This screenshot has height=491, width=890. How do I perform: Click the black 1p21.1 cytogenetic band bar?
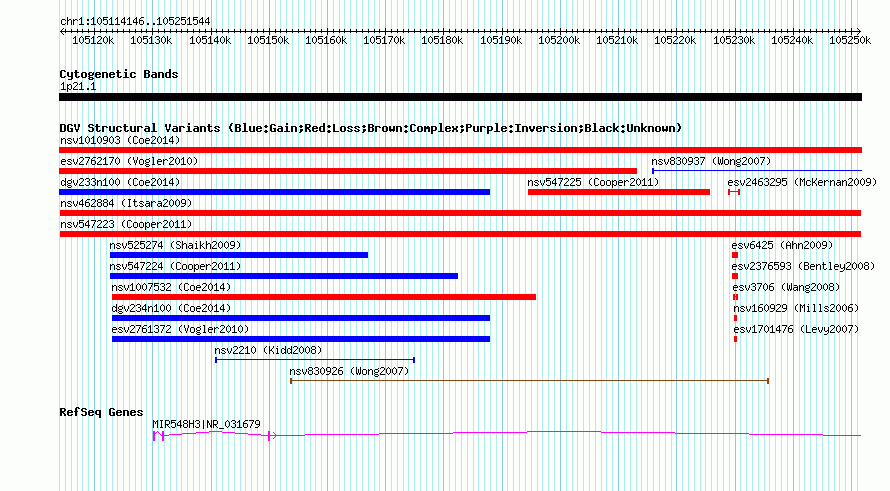tap(460, 97)
